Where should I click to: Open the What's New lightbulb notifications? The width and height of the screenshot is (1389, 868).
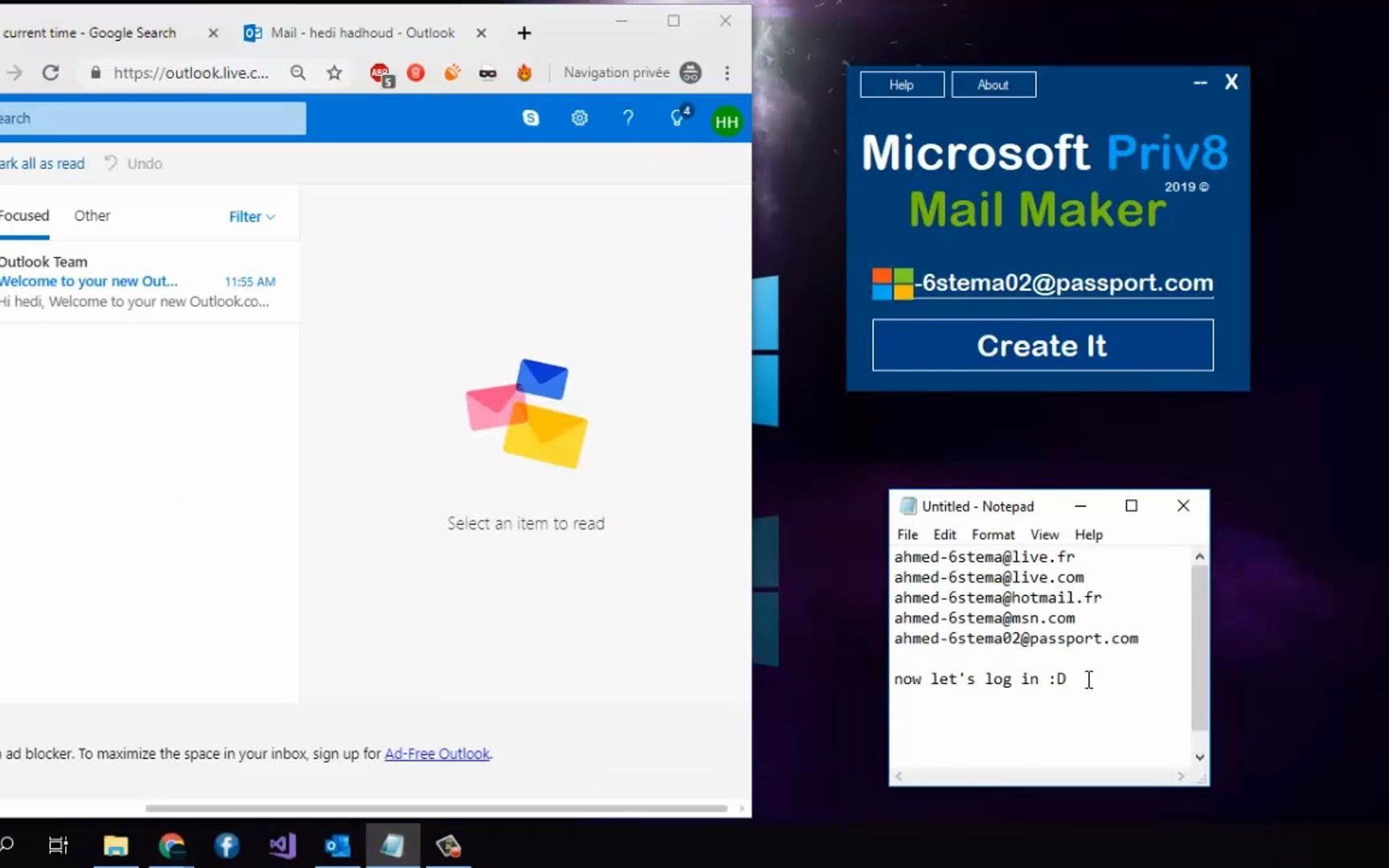677,118
